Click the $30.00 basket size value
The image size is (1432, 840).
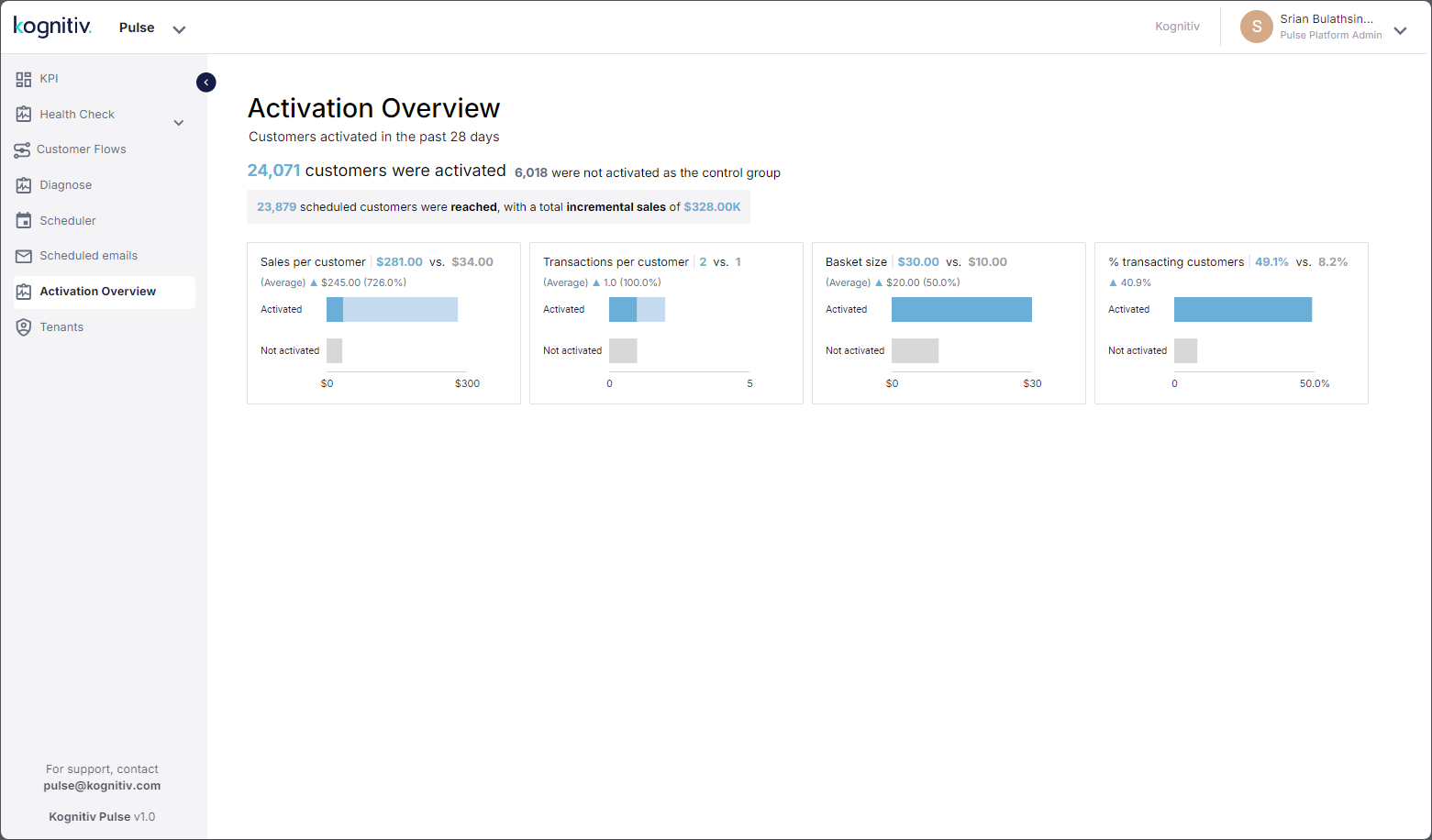(x=918, y=262)
